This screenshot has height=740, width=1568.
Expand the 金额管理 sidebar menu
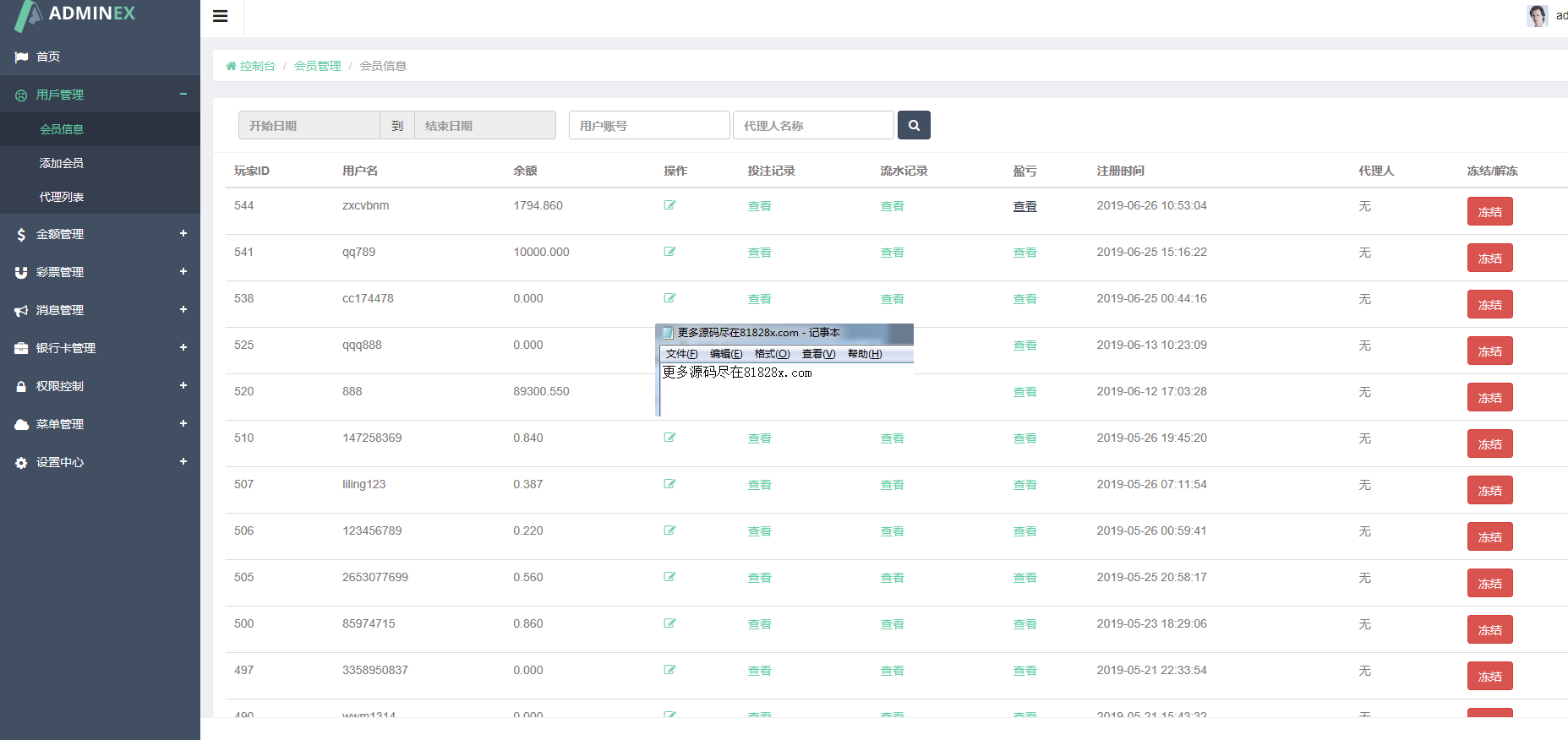pyautogui.click(x=183, y=234)
